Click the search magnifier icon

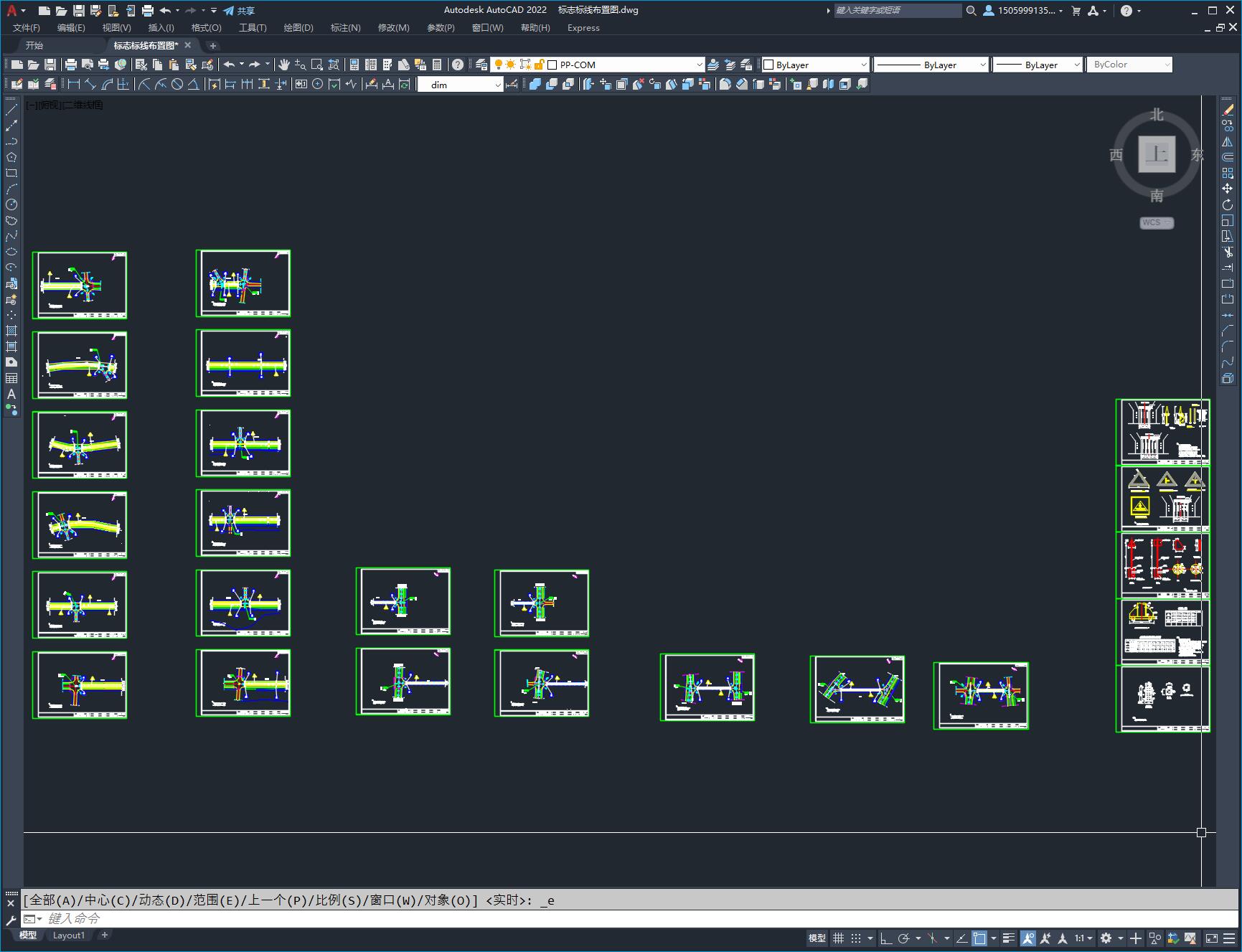click(971, 11)
